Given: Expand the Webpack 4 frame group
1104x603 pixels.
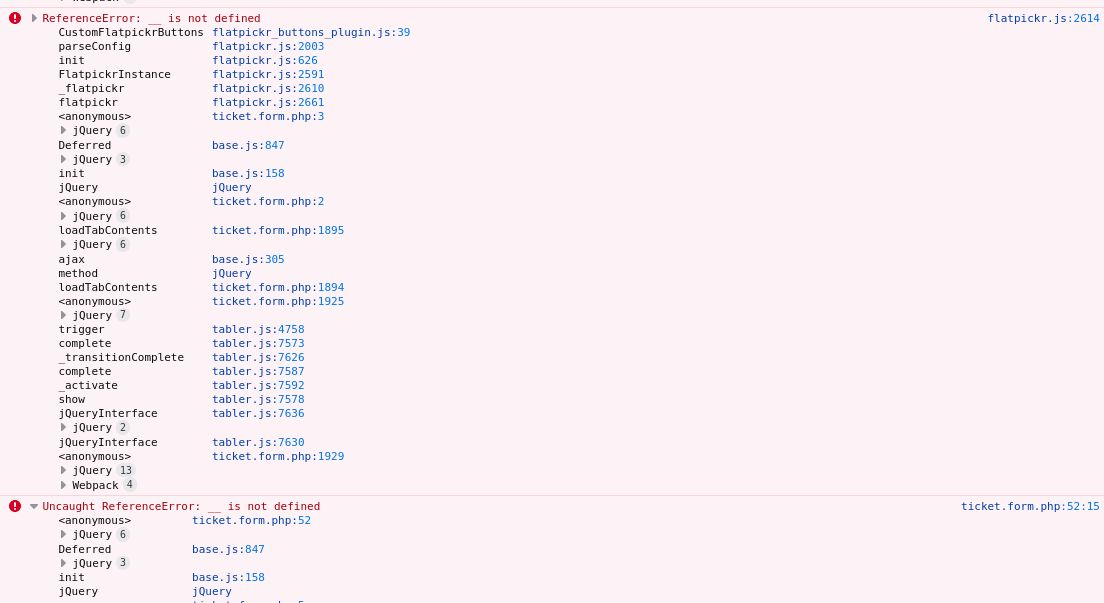Looking at the screenshot, I should coord(63,484).
